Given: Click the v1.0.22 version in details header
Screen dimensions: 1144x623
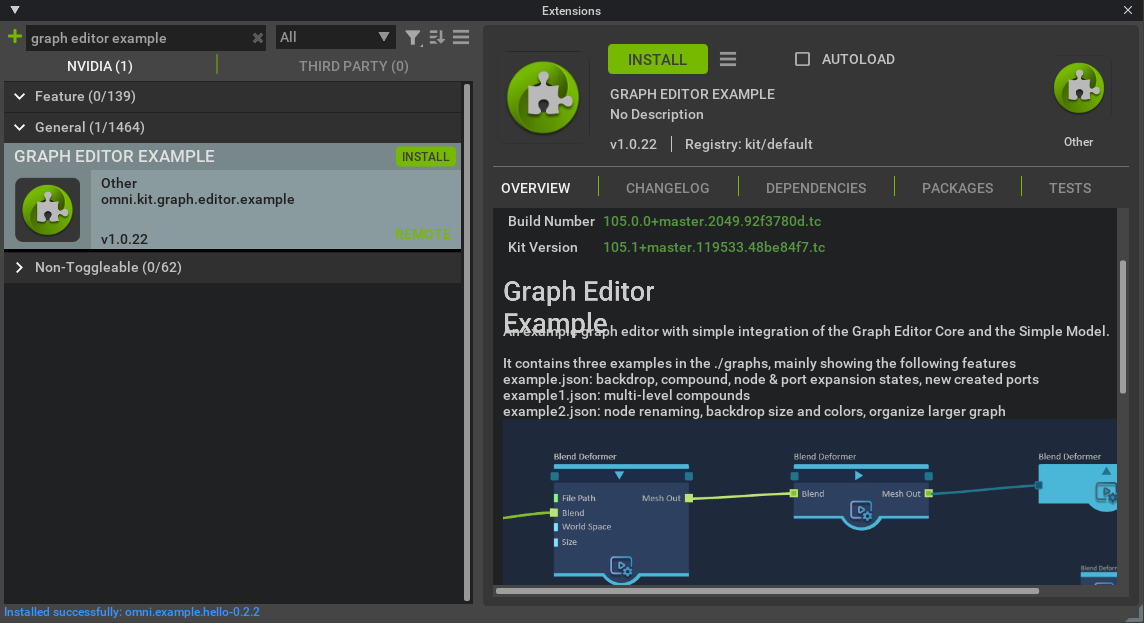Looking at the screenshot, I should 633,144.
